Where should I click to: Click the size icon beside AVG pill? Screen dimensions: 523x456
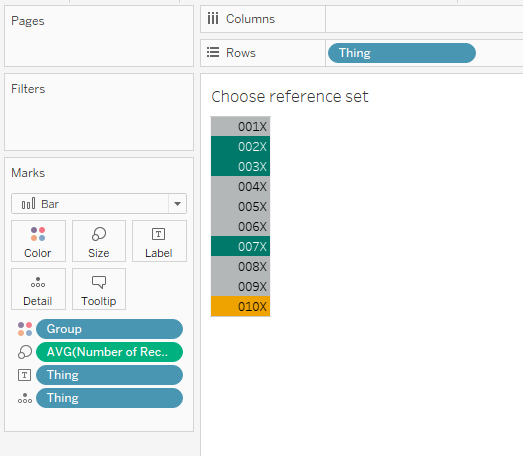[x=25, y=352]
